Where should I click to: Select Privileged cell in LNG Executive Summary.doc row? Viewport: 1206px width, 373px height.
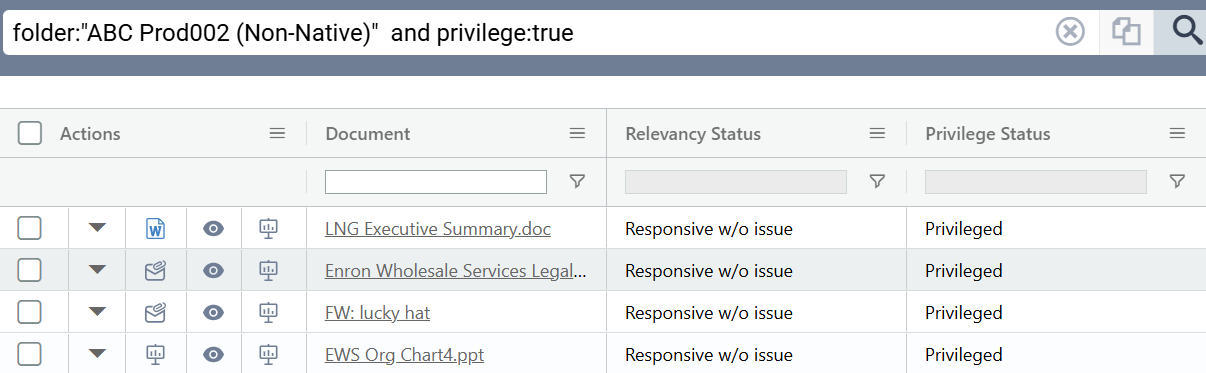click(1056, 229)
